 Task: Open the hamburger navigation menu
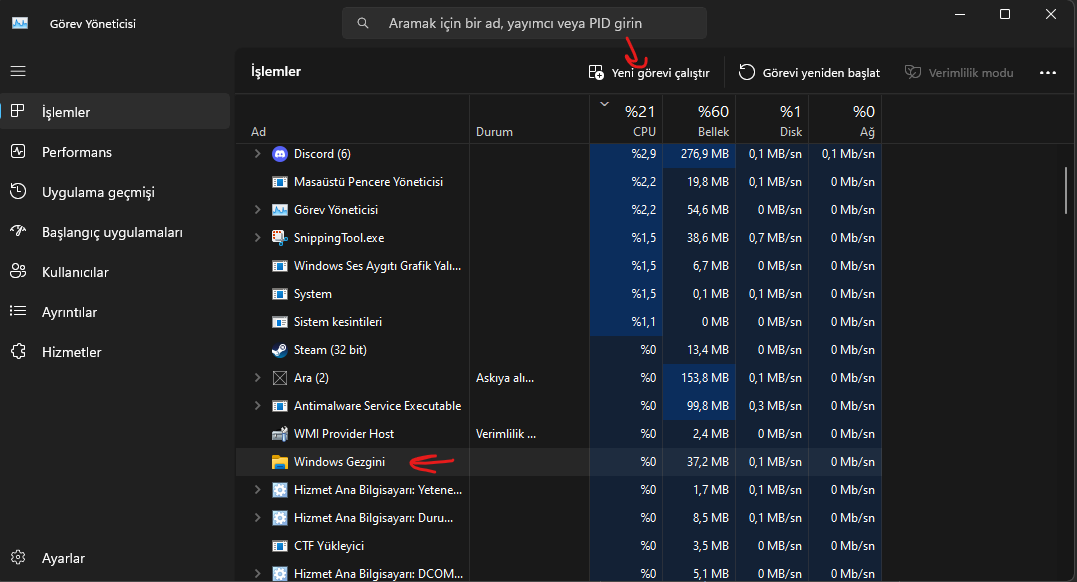tap(18, 71)
